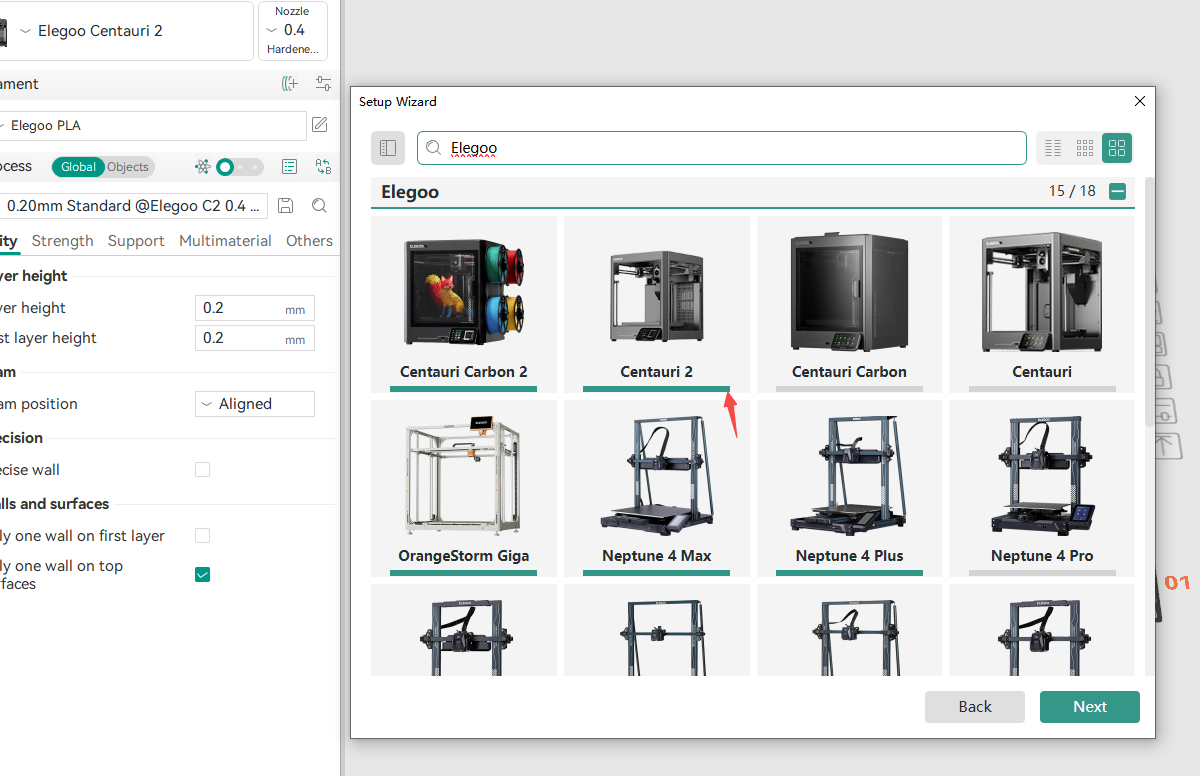
Task: Select the large grid view icon
Action: click(1117, 148)
